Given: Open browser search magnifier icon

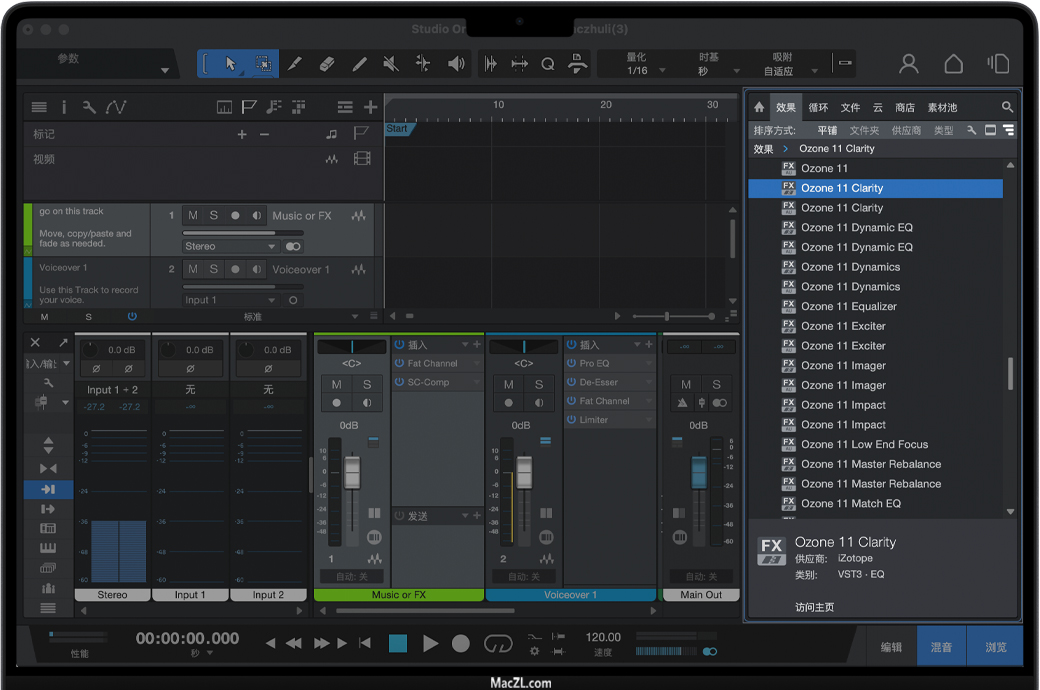Looking at the screenshot, I should pos(1007,107).
